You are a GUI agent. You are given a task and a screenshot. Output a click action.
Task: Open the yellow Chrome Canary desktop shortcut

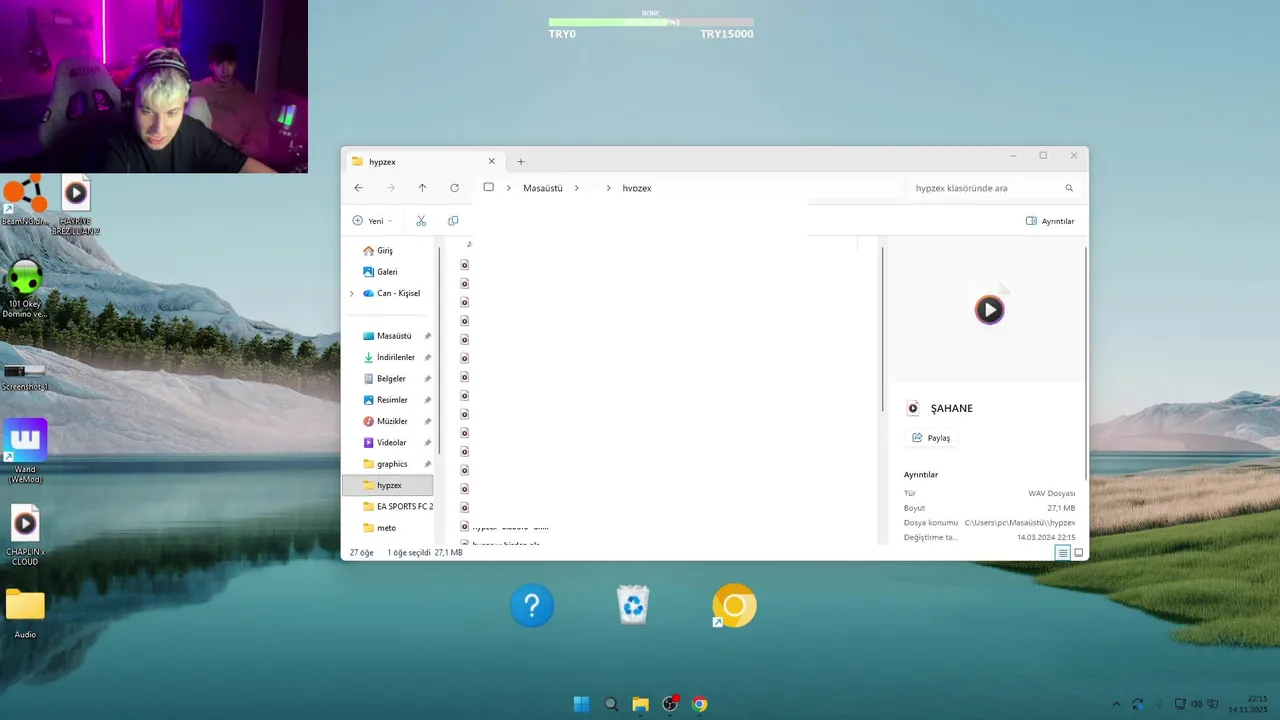(x=734, y=605)
